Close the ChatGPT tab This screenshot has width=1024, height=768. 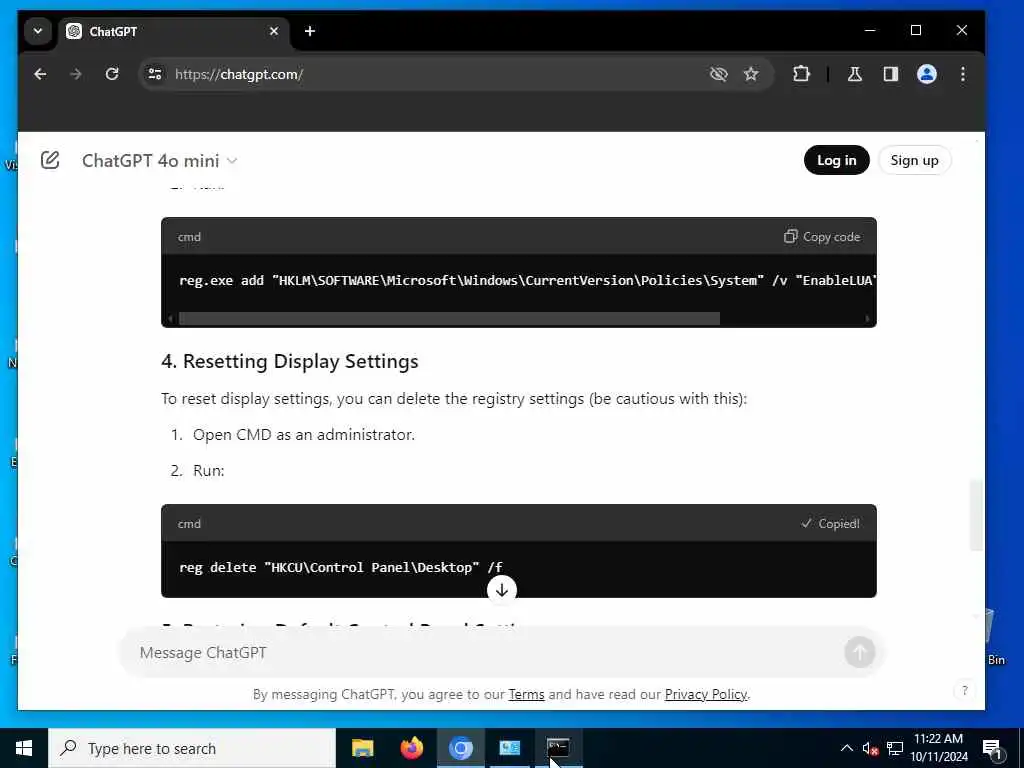[274, 31]
